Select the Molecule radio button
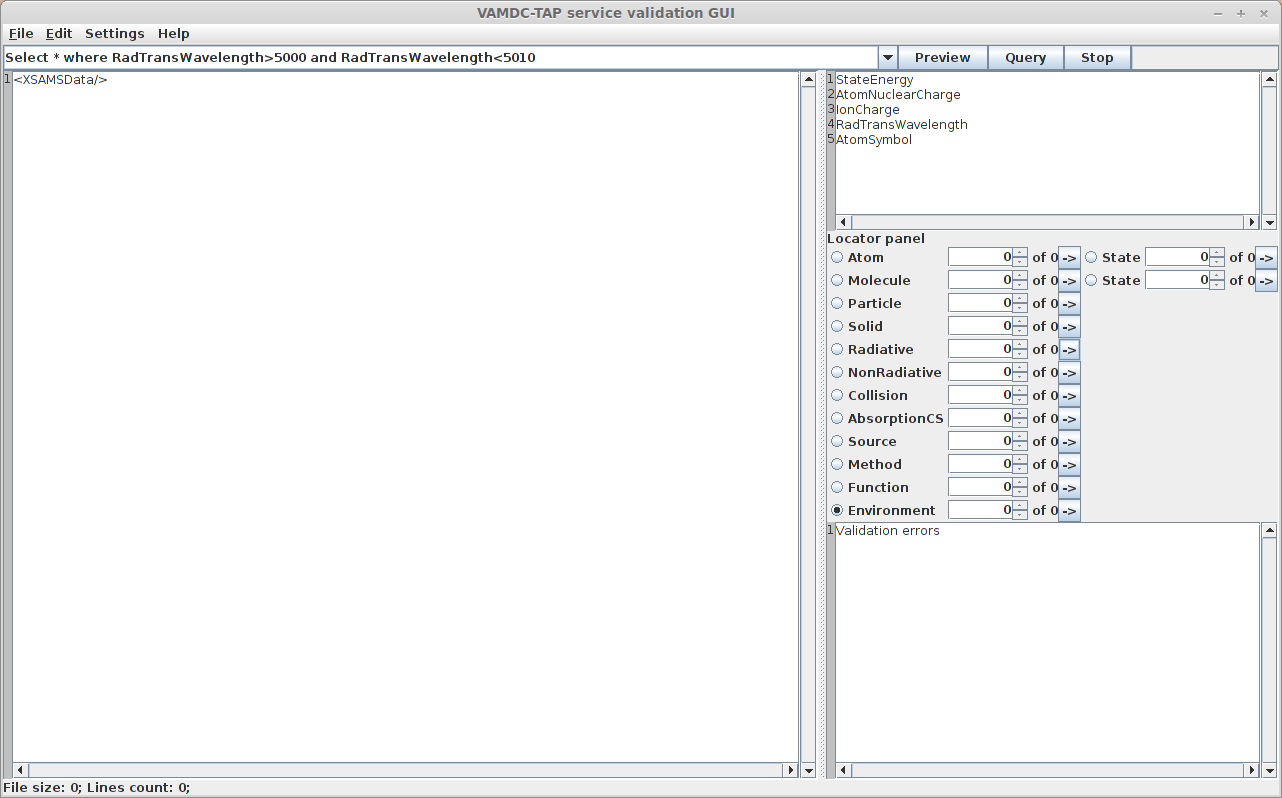 [837, 280]
